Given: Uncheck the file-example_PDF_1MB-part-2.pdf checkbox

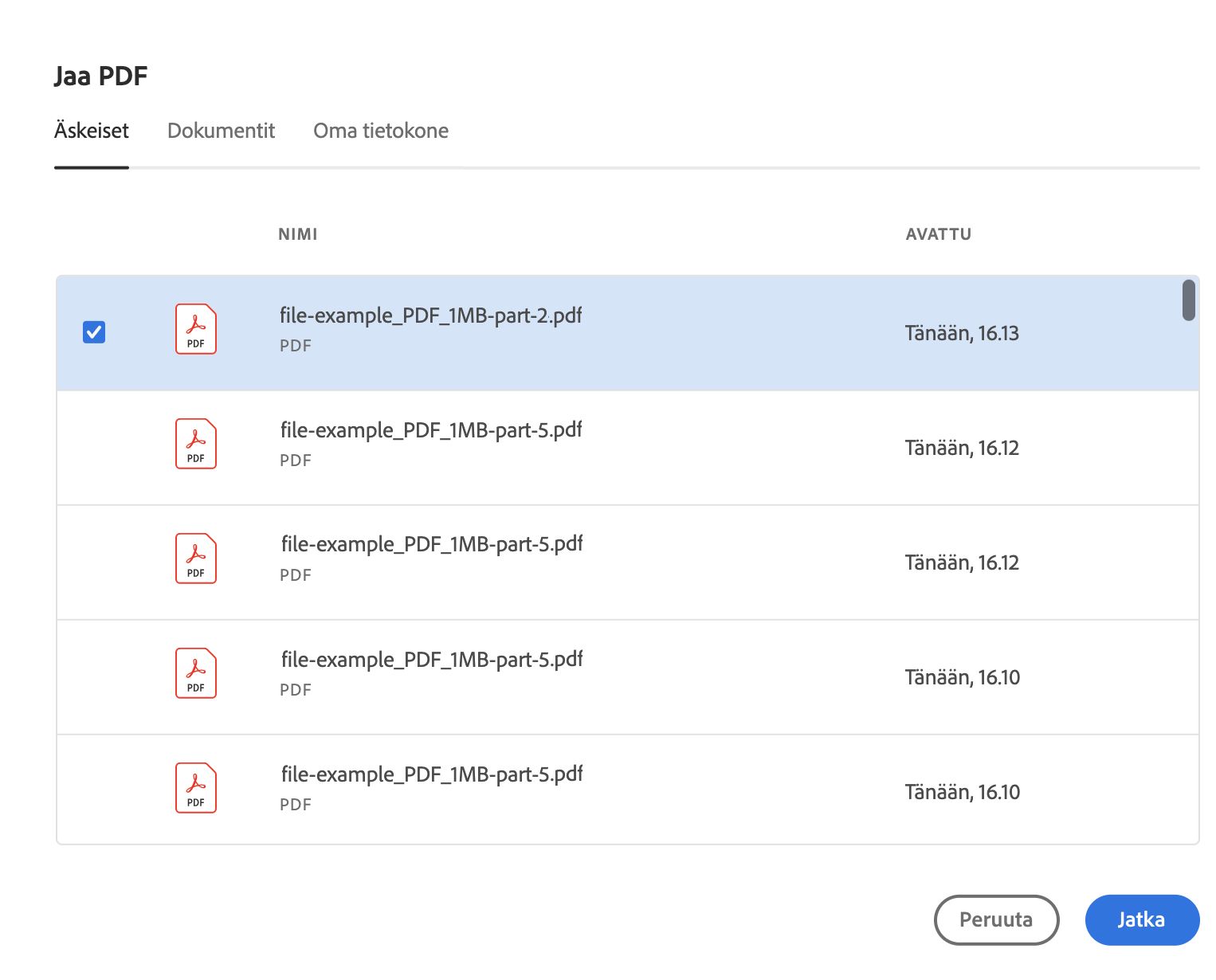Looking at the screenshot, I should point(94,332).
